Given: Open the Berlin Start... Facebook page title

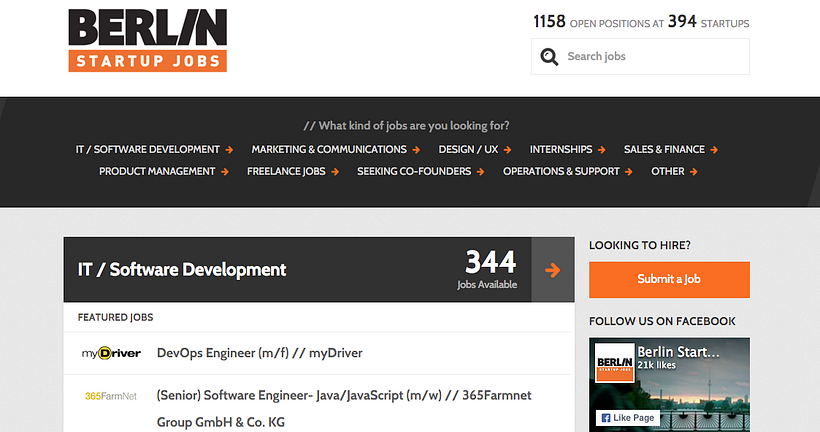Looking at the screenshot, I should 678,352.
